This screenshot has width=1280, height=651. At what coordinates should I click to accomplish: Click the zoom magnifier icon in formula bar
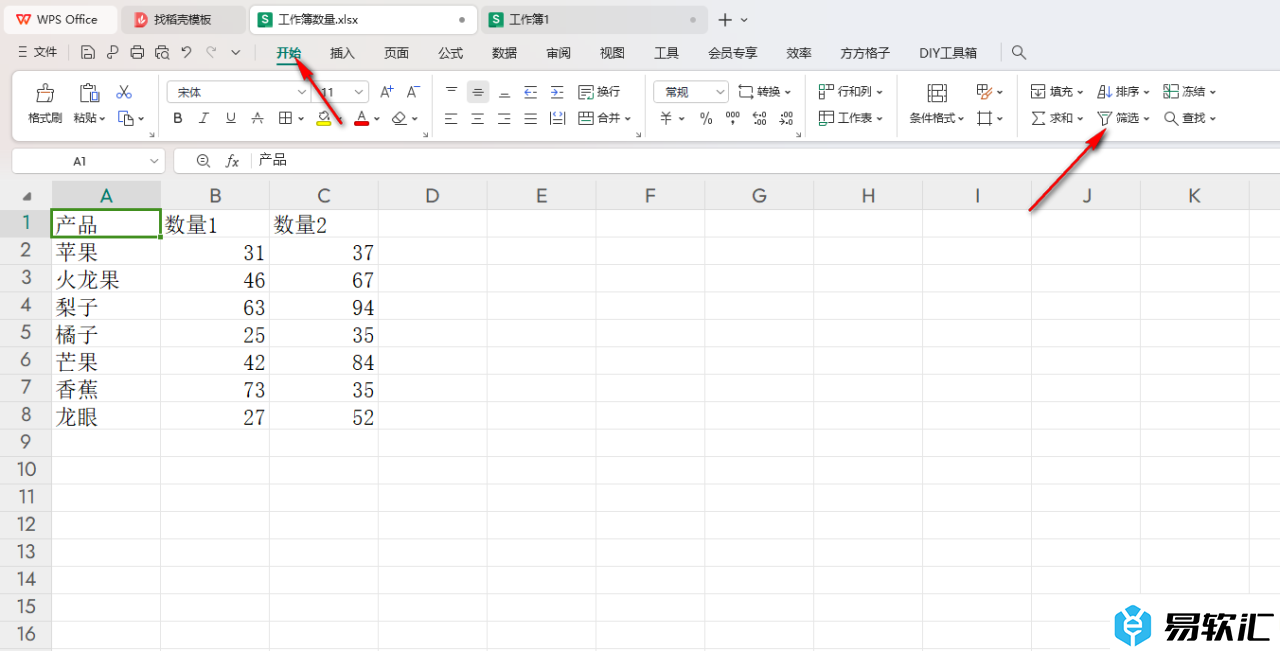[204, 160]
